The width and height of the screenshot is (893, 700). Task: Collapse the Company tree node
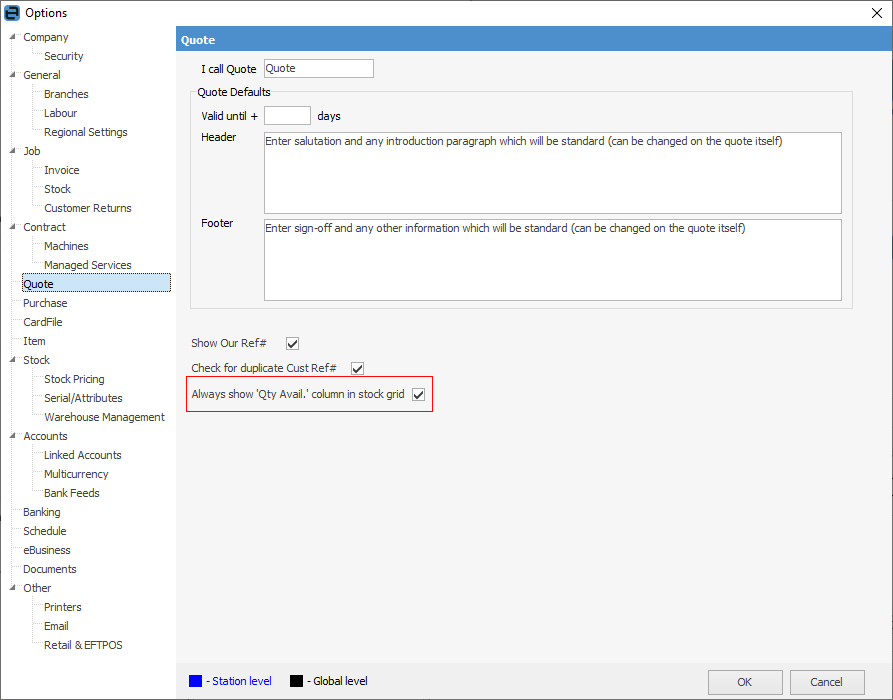pos(13,38)
